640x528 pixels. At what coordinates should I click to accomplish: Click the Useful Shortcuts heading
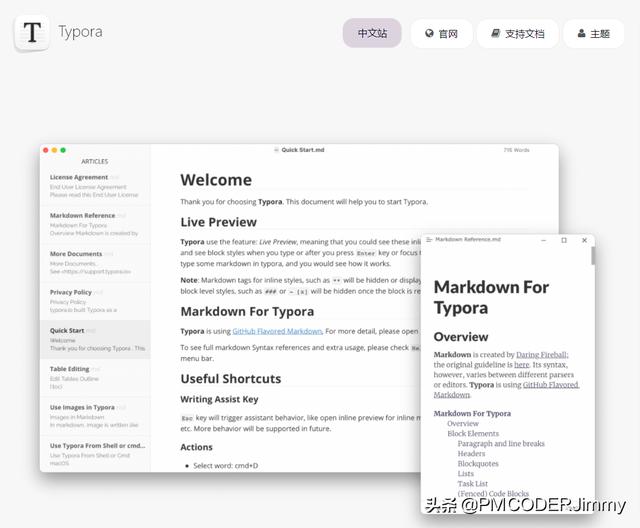(x=231, y=379)
